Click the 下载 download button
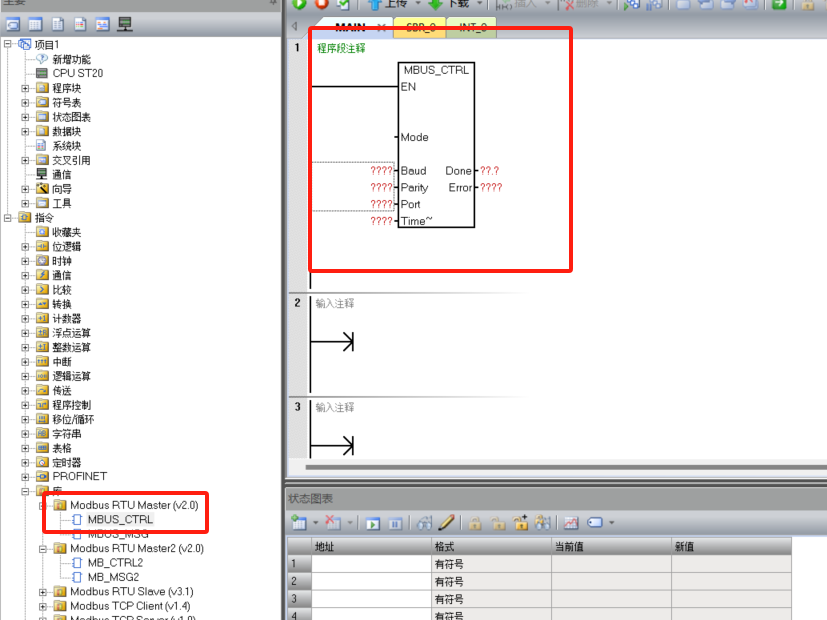Screen dimensions: 827x620 450,5
